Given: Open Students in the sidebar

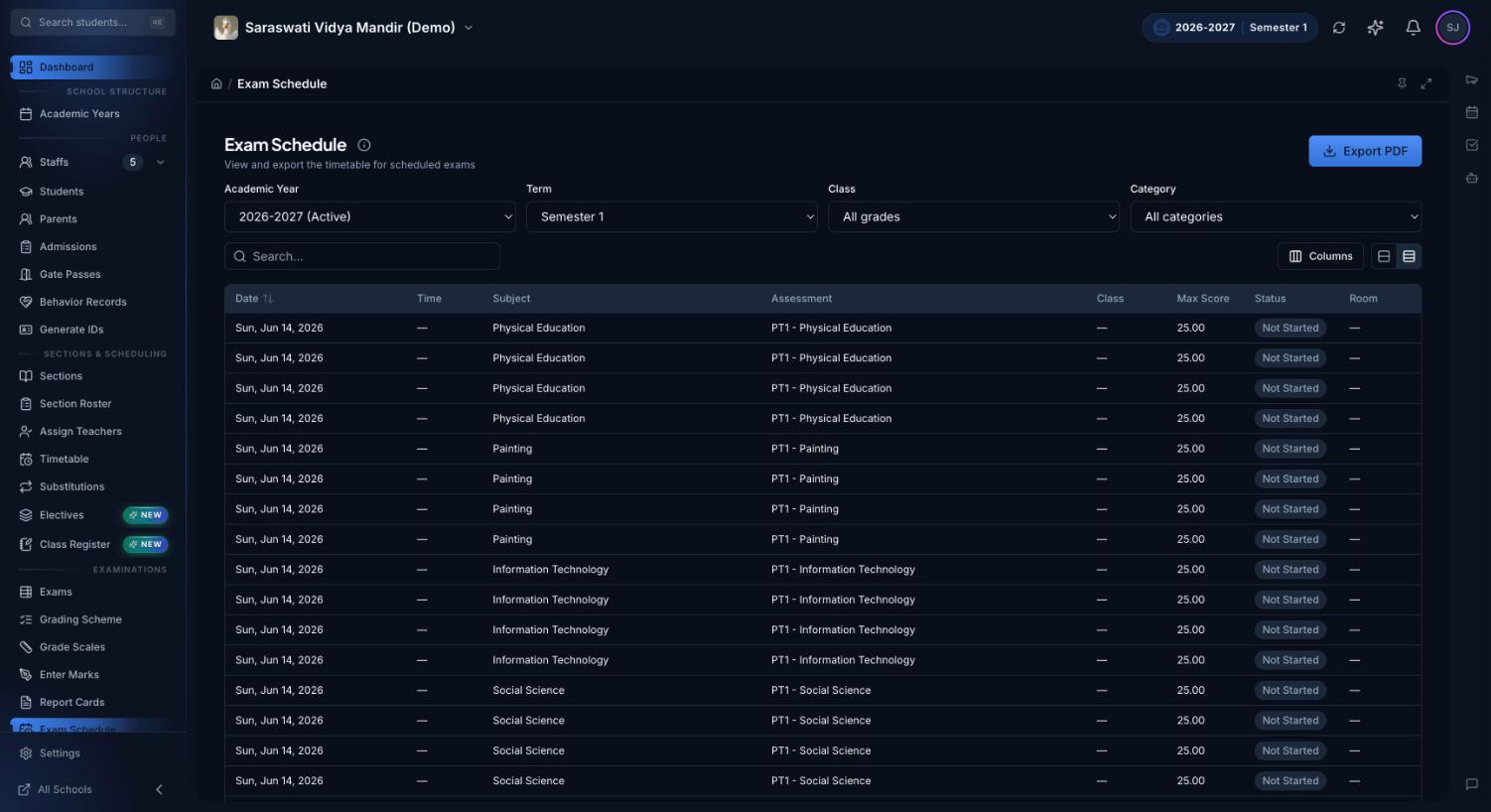Looking at the screenshot, I should tap(93, 192).
